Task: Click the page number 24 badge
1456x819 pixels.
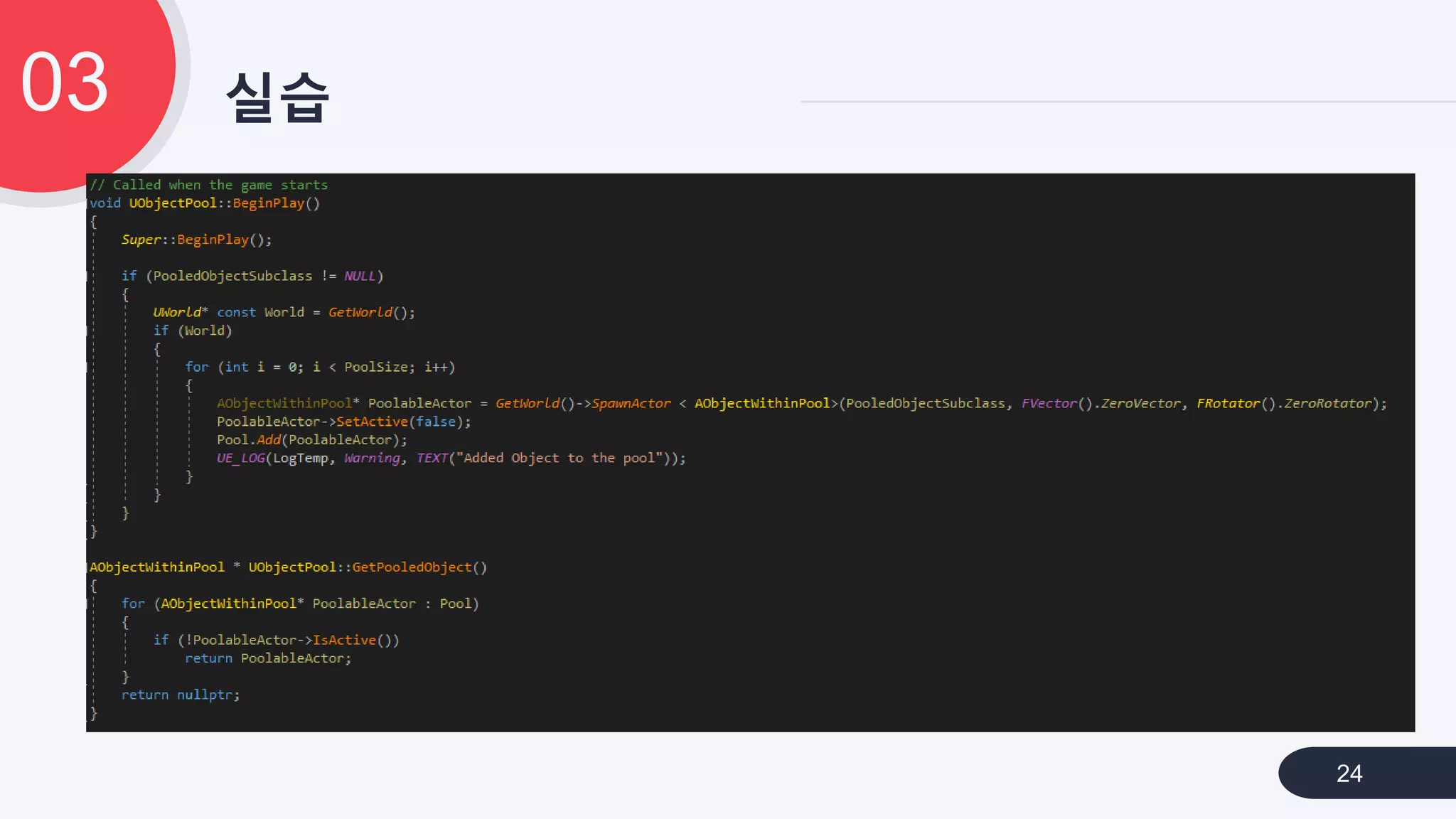Action: coord(1349,773)
